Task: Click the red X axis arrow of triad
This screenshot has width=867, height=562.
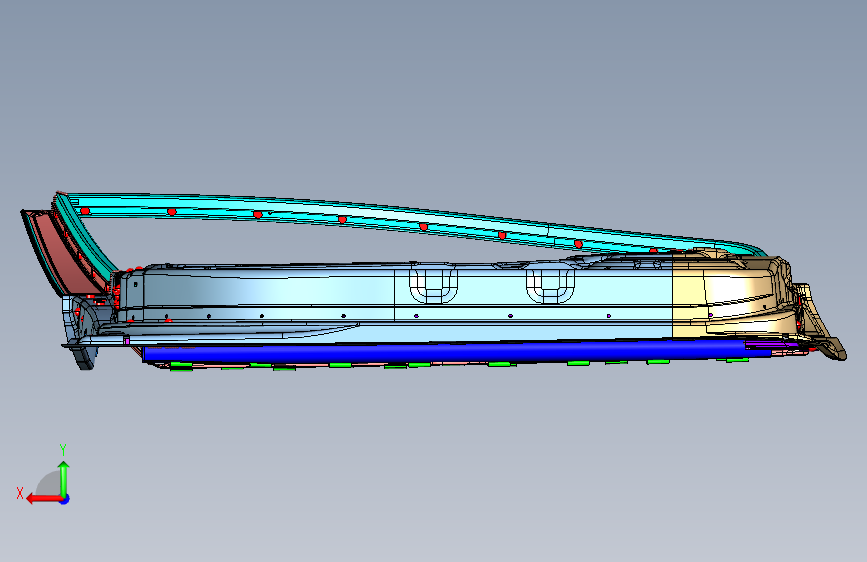Action: pyautogui.click(x=43, y=499)
